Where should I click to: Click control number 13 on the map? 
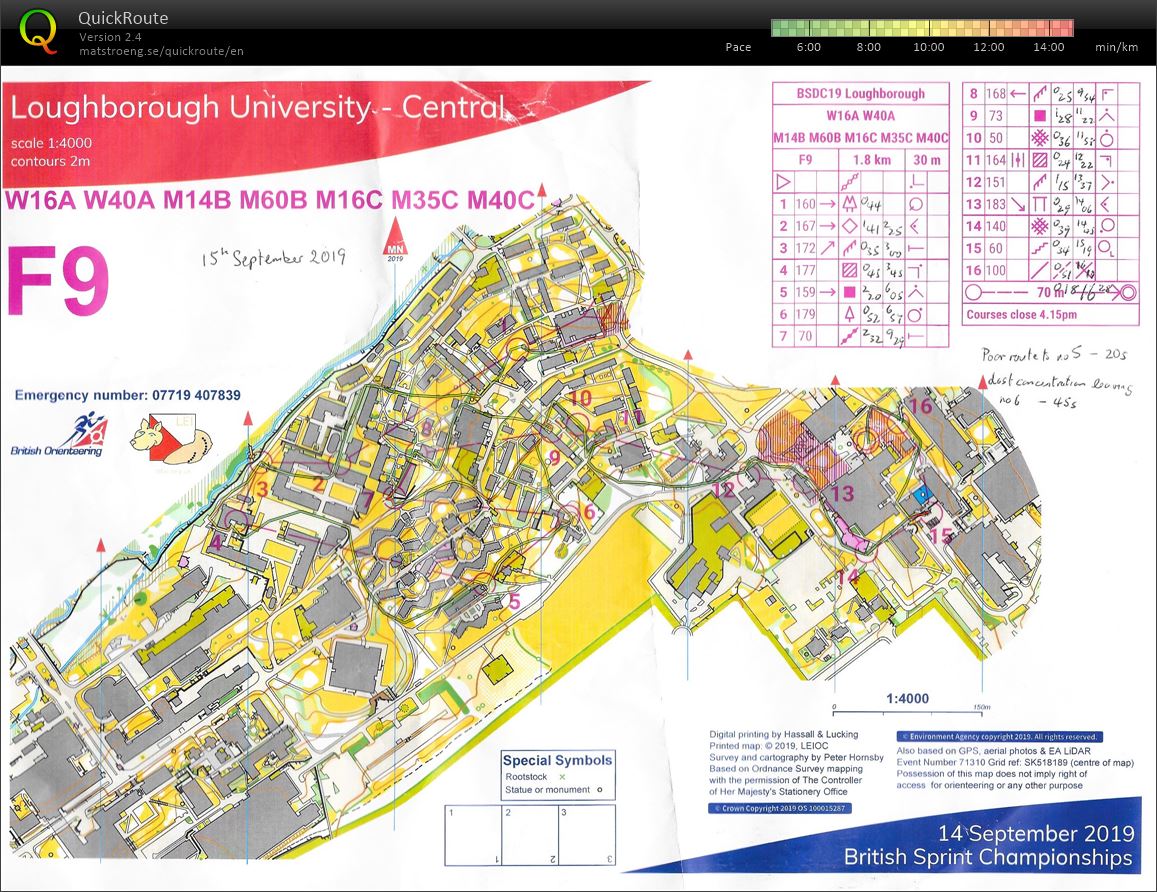click(842, 494)
